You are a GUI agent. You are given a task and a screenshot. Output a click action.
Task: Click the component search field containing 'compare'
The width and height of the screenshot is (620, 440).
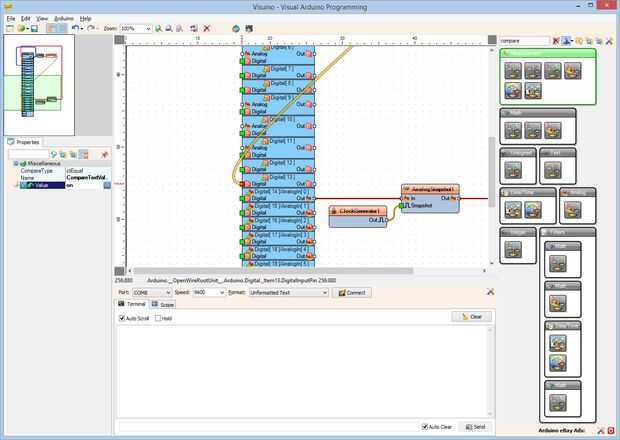(524, 41)
